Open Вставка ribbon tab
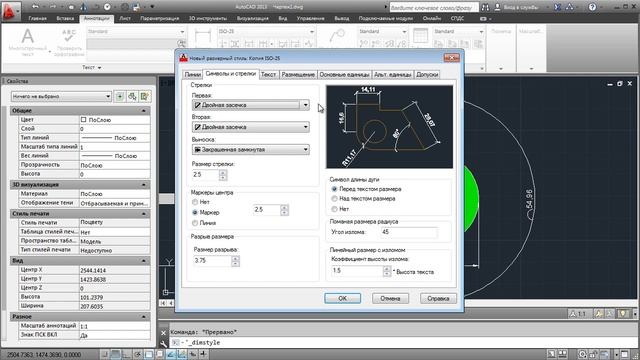This screenshot has width=640, height=360. click(65, 18)
